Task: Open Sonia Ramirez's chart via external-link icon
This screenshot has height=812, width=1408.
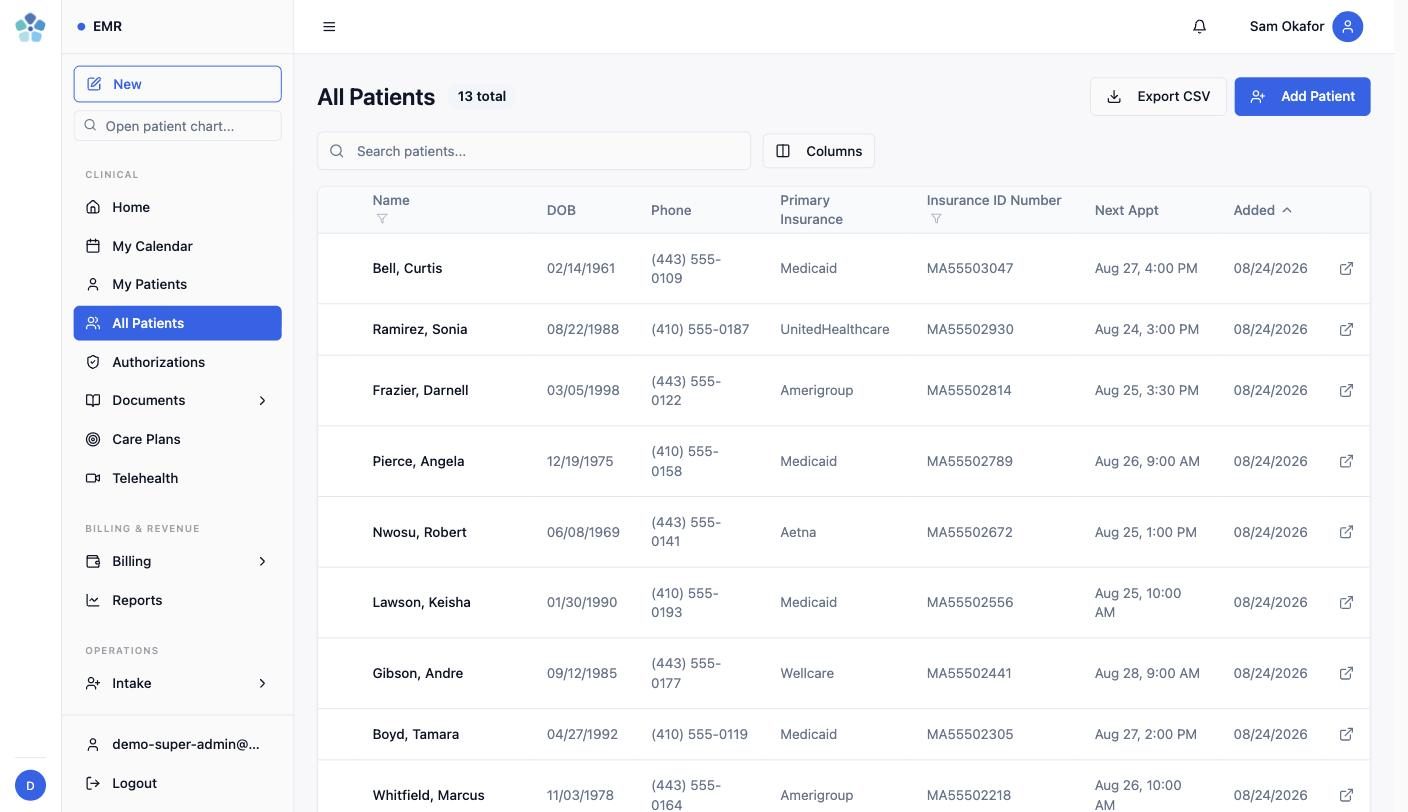Action: 1346,329
